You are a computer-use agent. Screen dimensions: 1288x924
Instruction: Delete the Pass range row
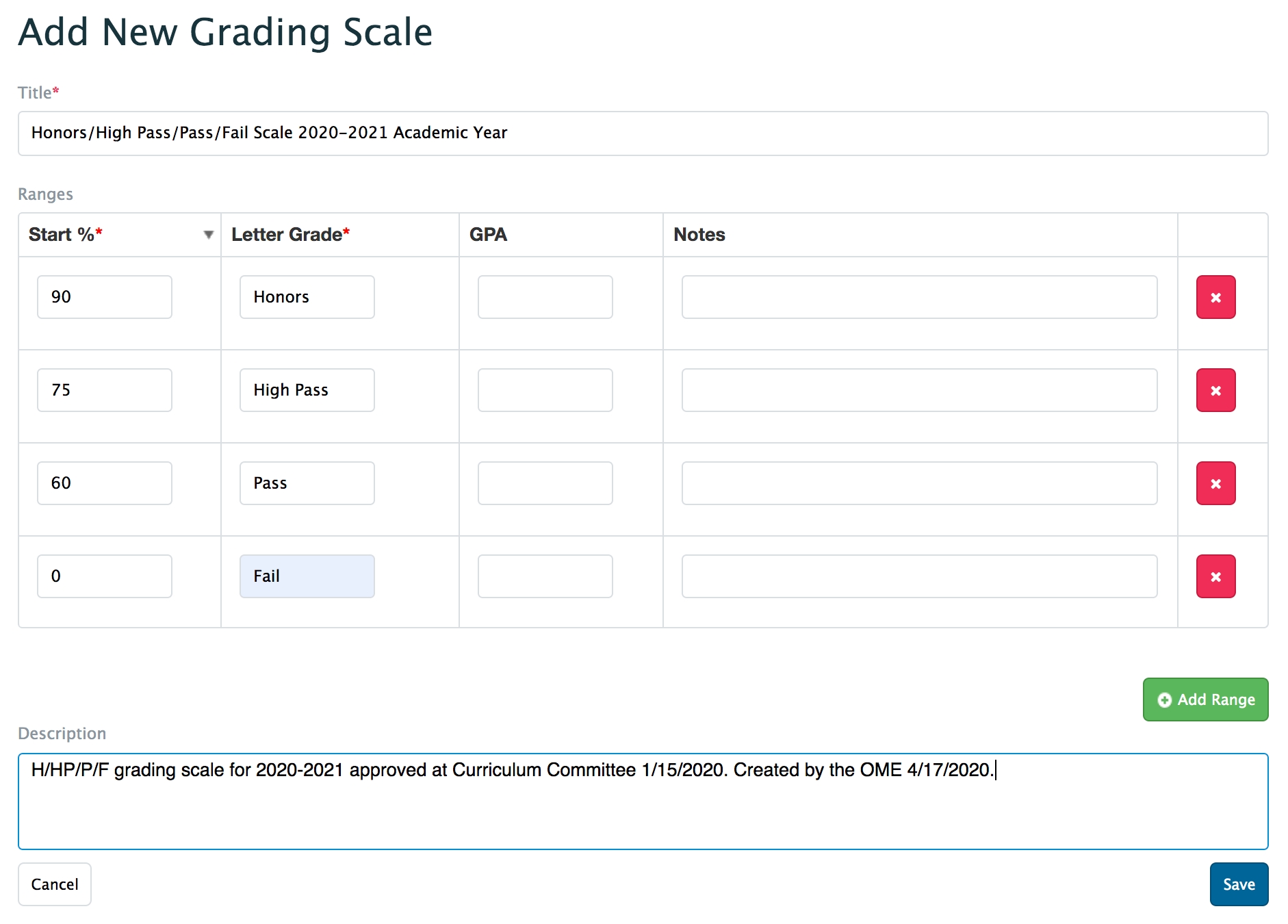point(1215,483)
